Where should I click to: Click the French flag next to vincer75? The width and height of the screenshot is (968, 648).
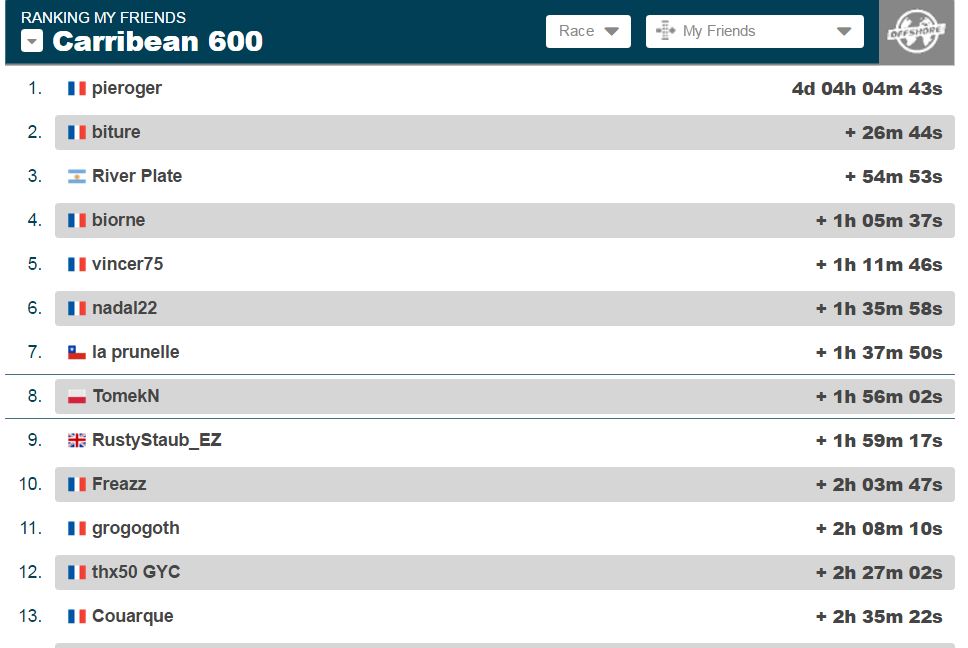77,264
